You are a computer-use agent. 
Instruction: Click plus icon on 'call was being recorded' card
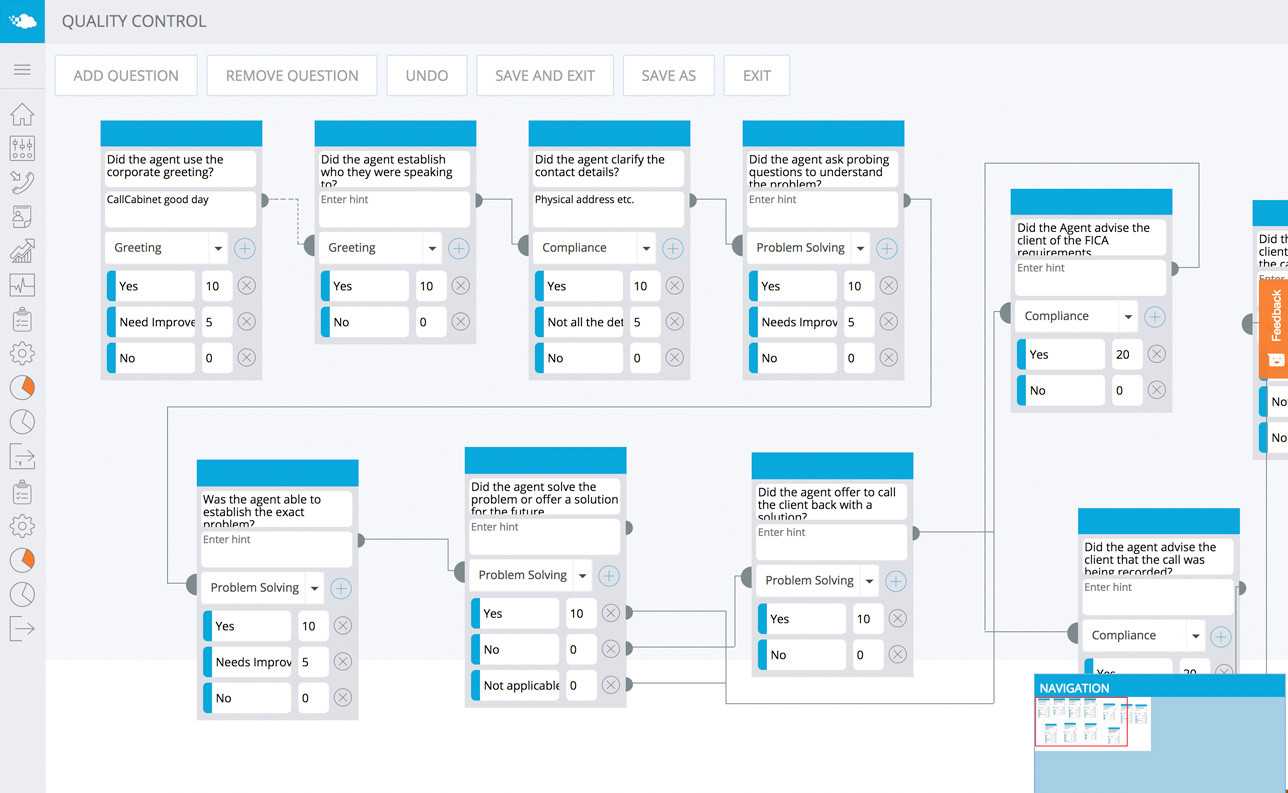click(1221, 635)
